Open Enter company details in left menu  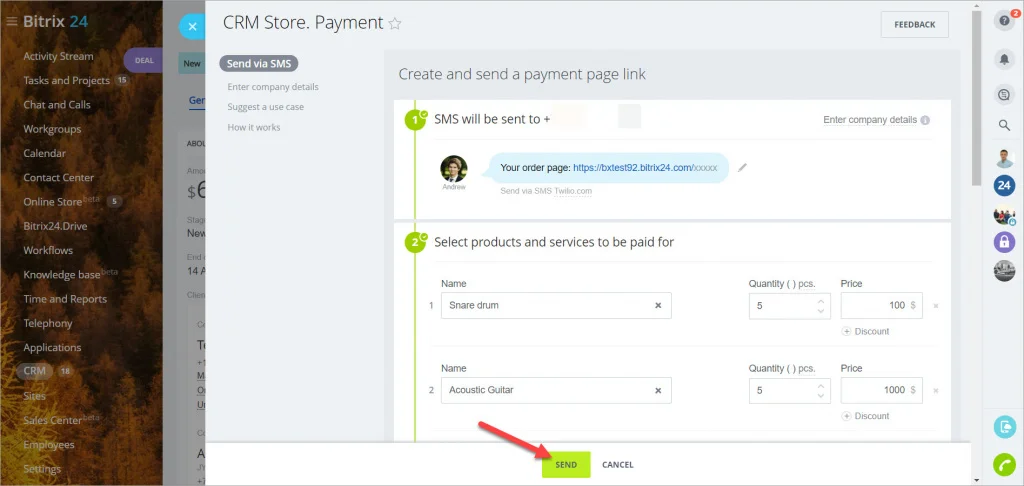(273, 87)
